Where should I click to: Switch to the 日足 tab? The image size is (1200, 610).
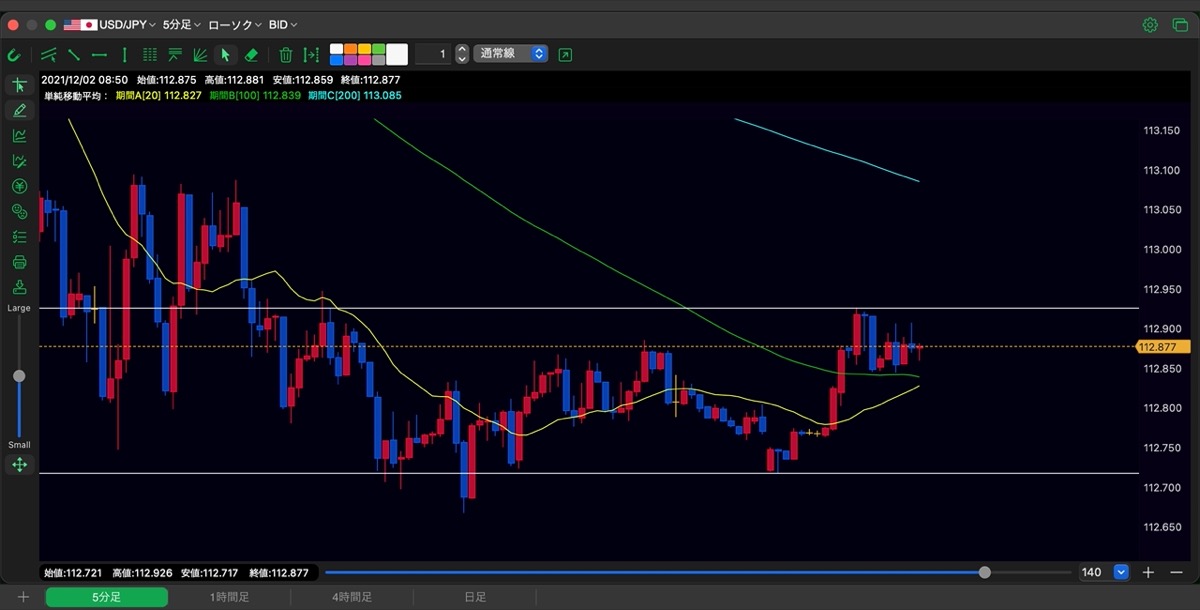click(x=475, y=597)
